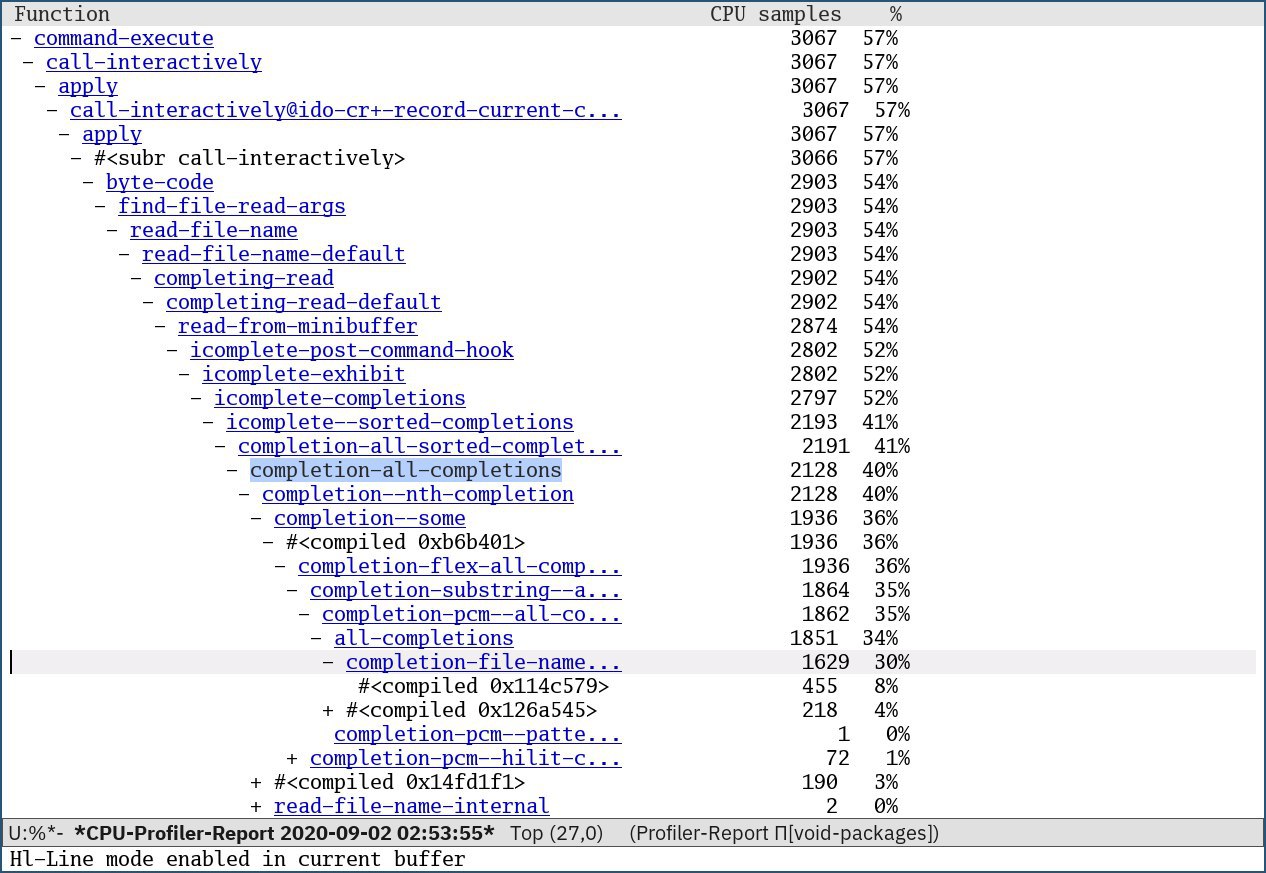Open the read-file-name-default link
Viewport: 1266px width, 873px height.
(x=274, y=254)
